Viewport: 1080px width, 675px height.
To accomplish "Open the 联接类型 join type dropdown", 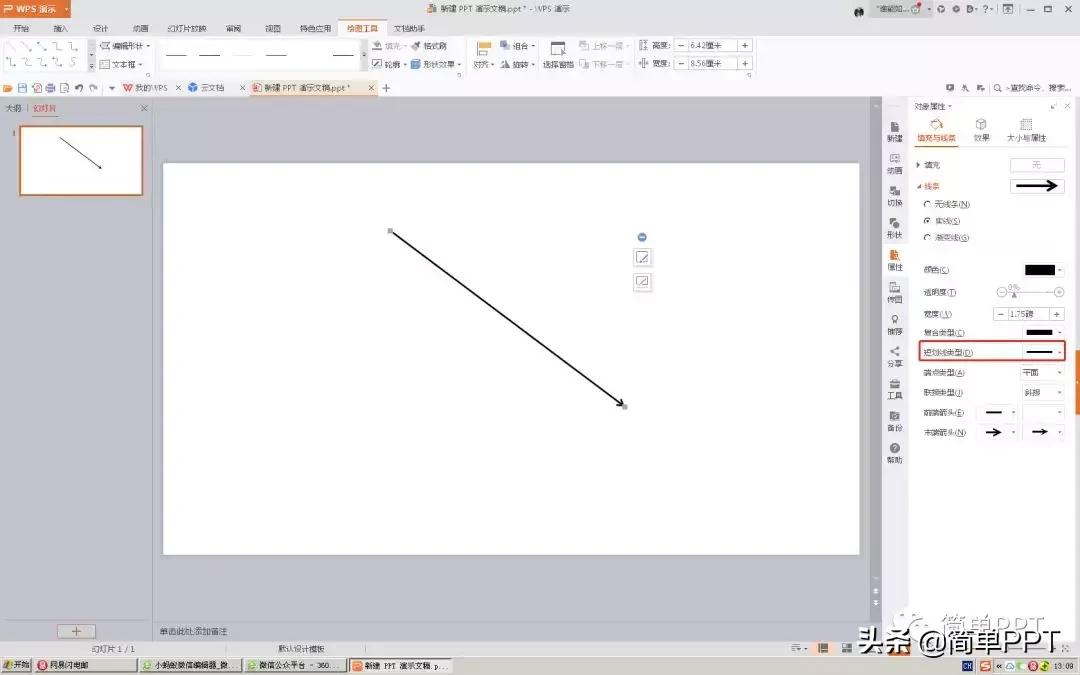I will tap(1060, 393).
